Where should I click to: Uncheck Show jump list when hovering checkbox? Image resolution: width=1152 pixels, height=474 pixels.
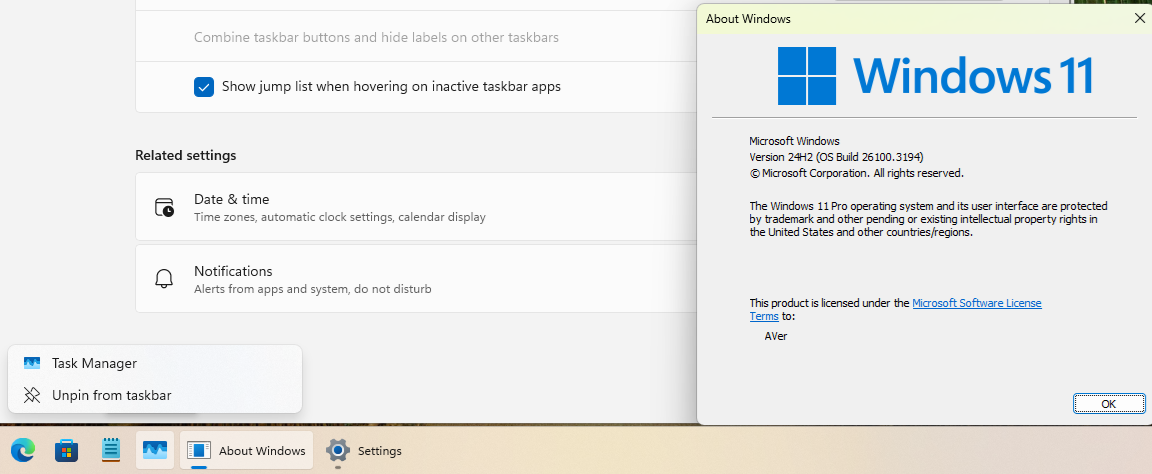click(x=204, y=87)
